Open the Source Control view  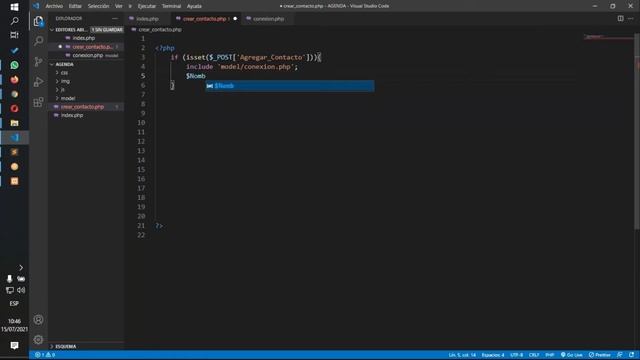click(38, 61)
